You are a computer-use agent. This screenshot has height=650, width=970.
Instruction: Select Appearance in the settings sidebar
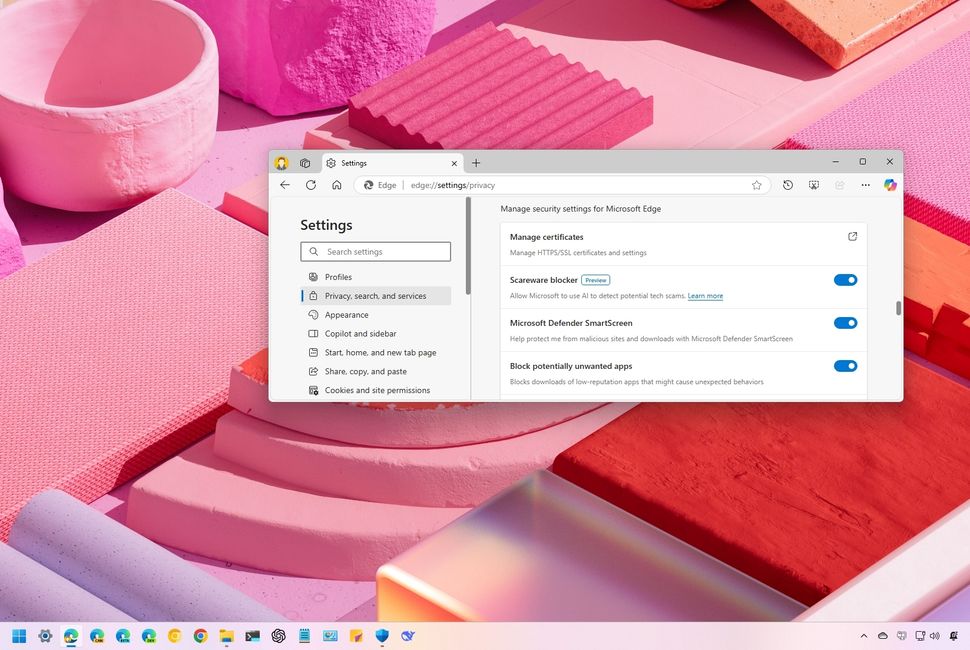click(347, 314)
